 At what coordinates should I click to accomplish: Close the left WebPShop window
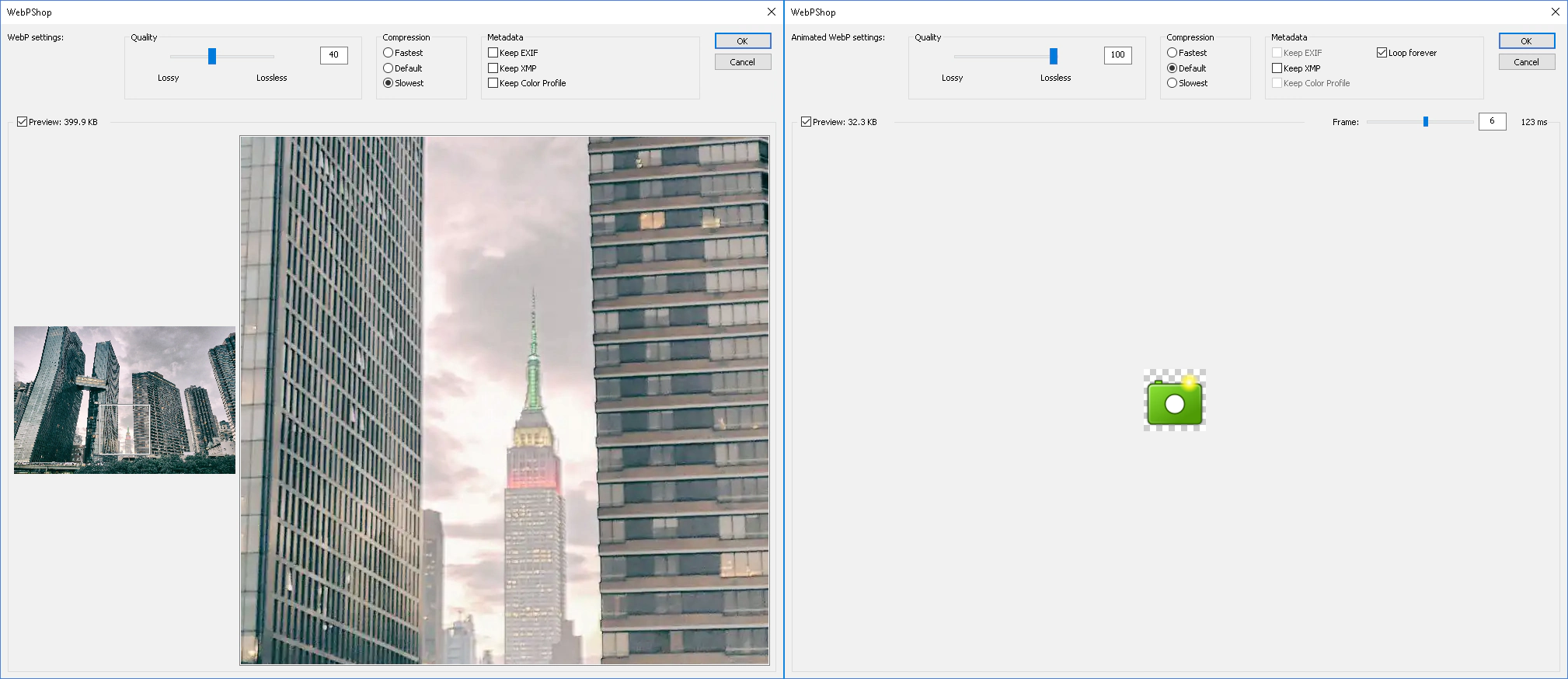point(771,12)
